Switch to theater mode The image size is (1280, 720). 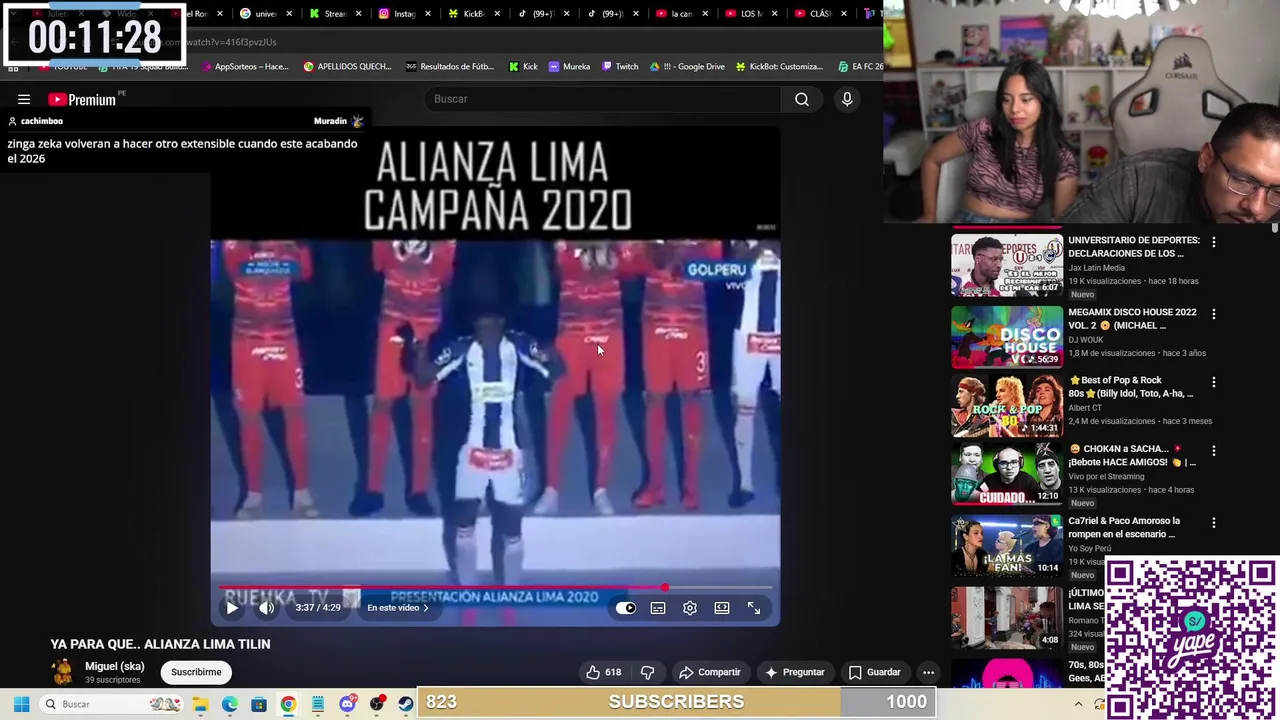coord(722,608)
